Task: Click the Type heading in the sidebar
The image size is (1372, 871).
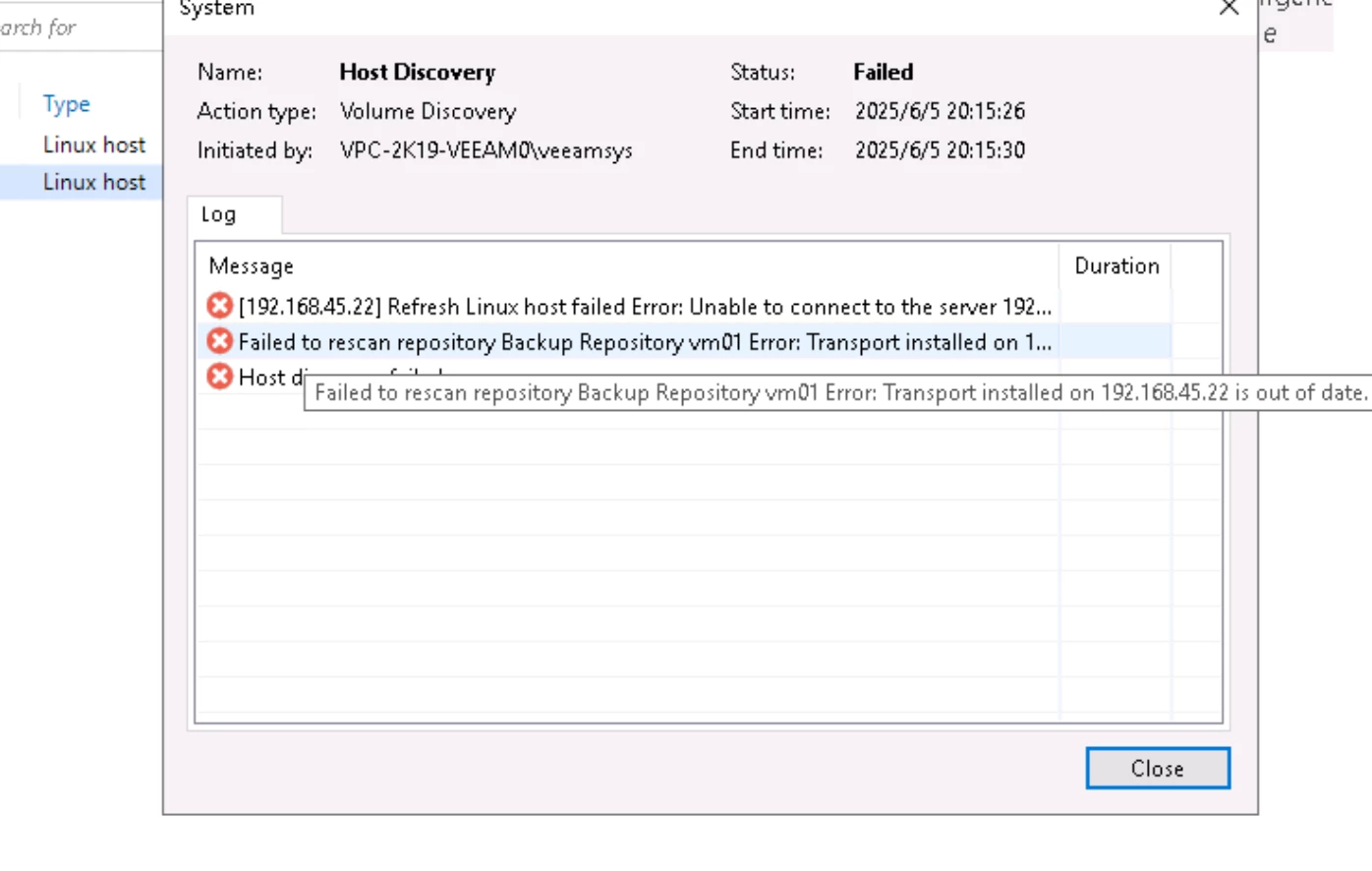Action: click(x=66, y=103)
